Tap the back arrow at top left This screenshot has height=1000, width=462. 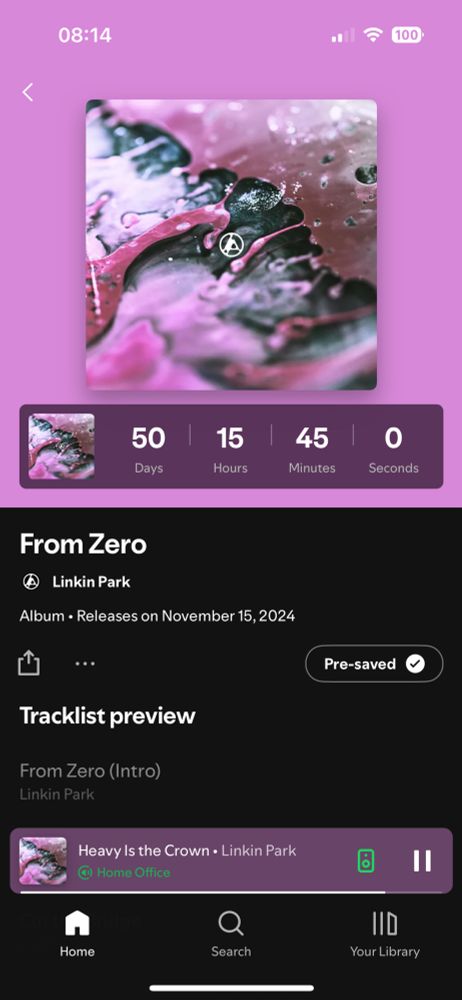27,92
